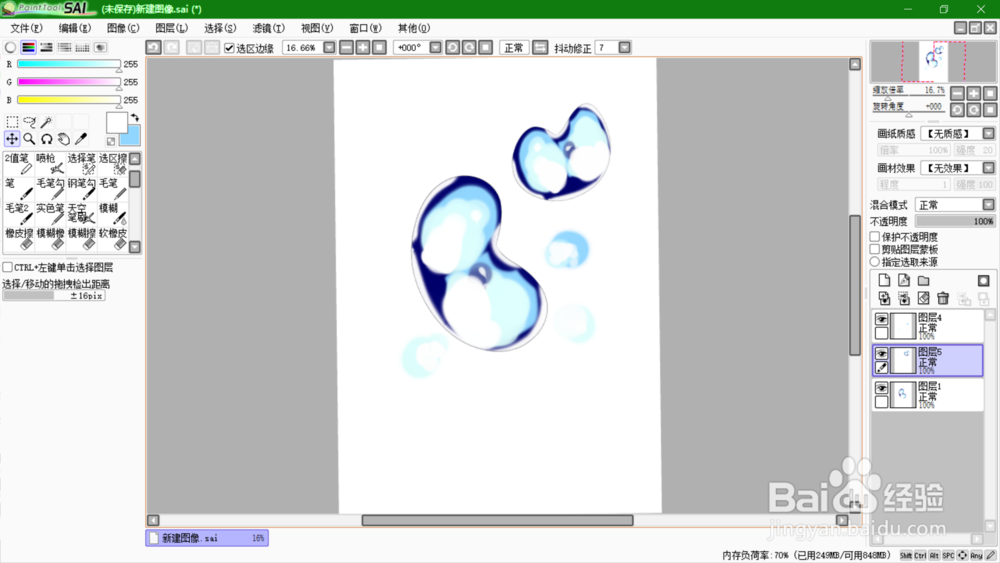This screenshot has height=563, width=1000.
Task: Open the 画材效果 effect dropdown
Action: 988,168
